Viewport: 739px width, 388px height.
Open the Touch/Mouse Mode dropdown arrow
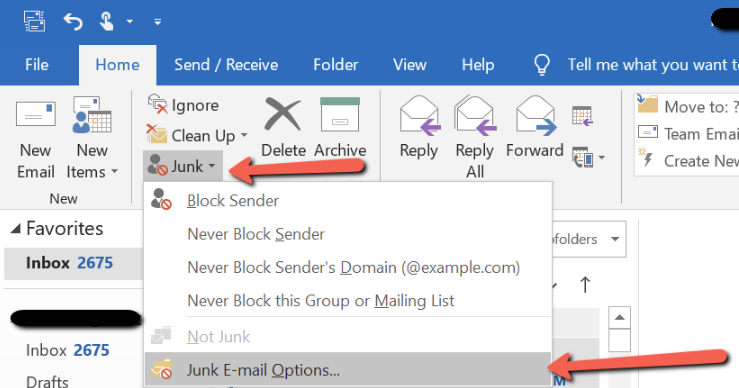[x=130, y=22]
